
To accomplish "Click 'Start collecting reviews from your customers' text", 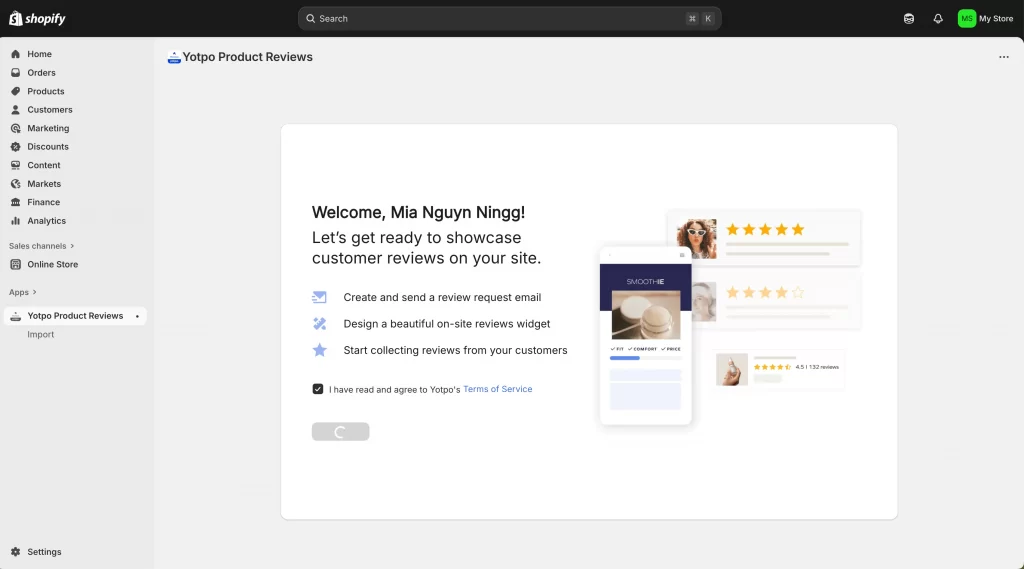I will pos(455,350).
